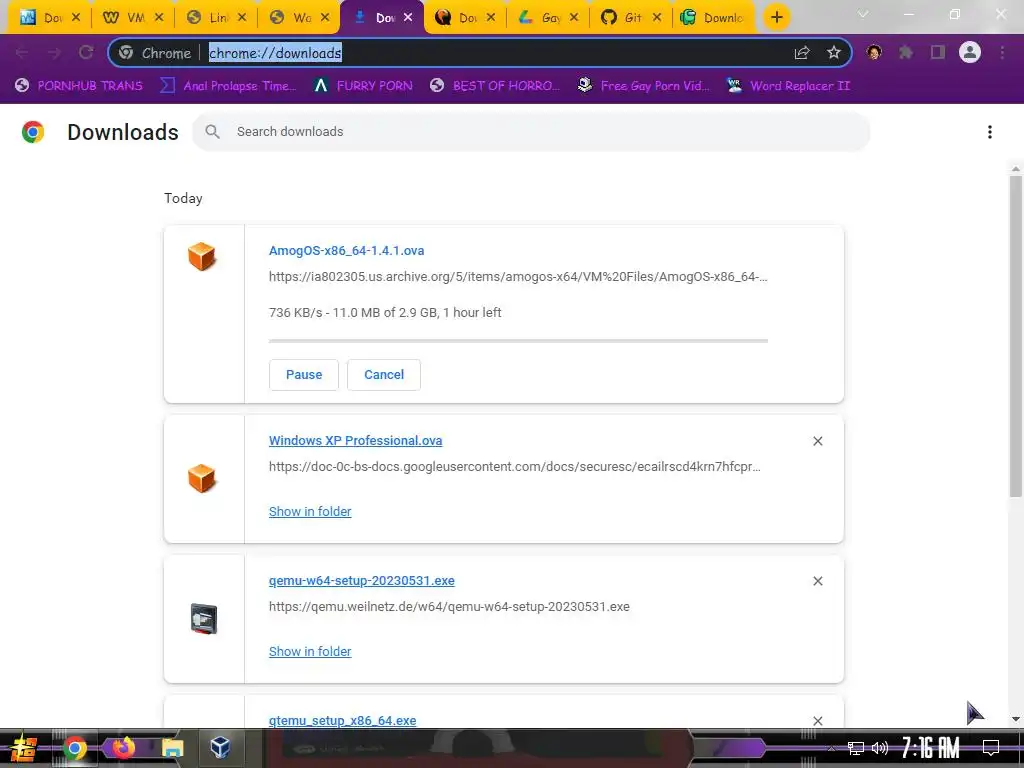Open the extensions puzzle-piece menu
Image resolution: width=1024 pixels, height=768 pixels.
[906, 52]
